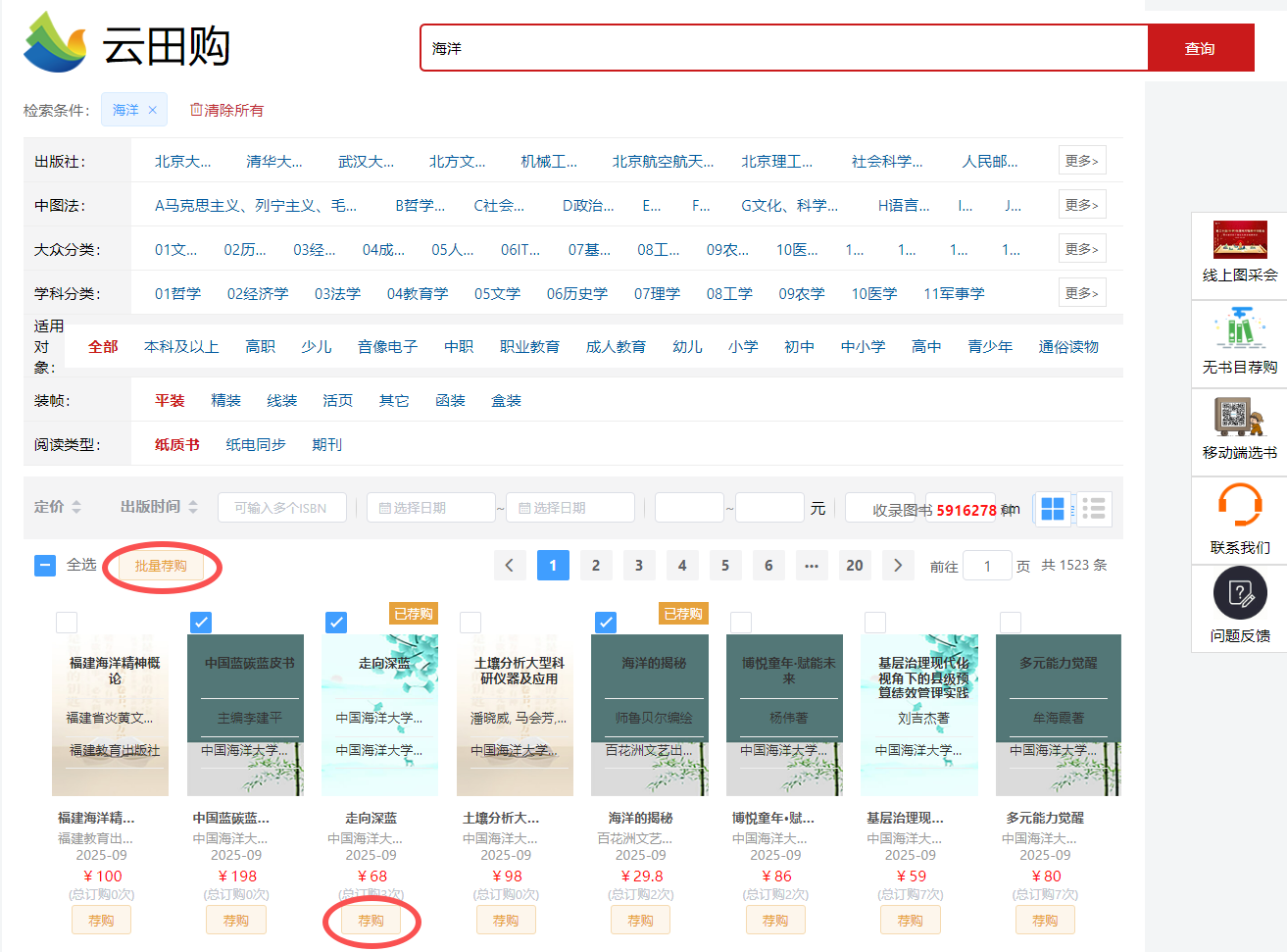Sort results by 定价

[x=58, y=507]
